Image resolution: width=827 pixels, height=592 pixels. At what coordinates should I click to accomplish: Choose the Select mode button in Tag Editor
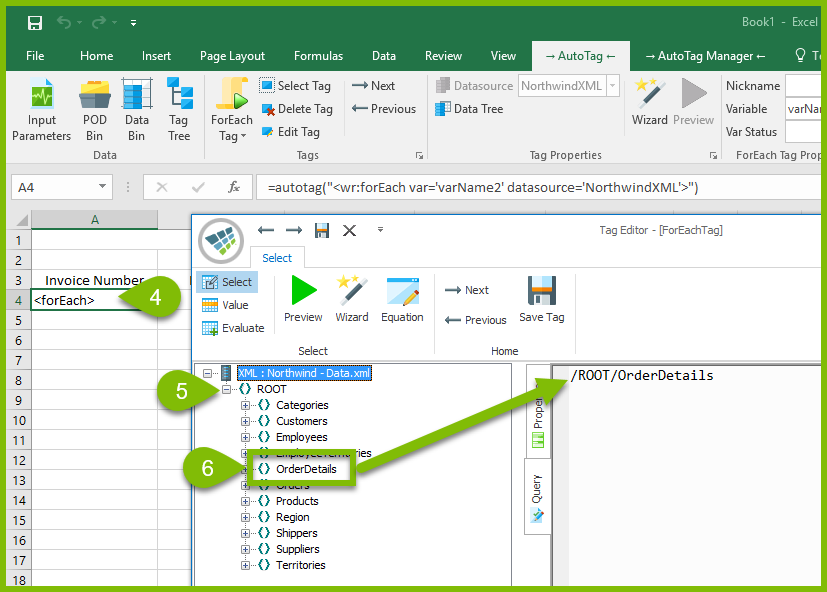click(227, 282)
